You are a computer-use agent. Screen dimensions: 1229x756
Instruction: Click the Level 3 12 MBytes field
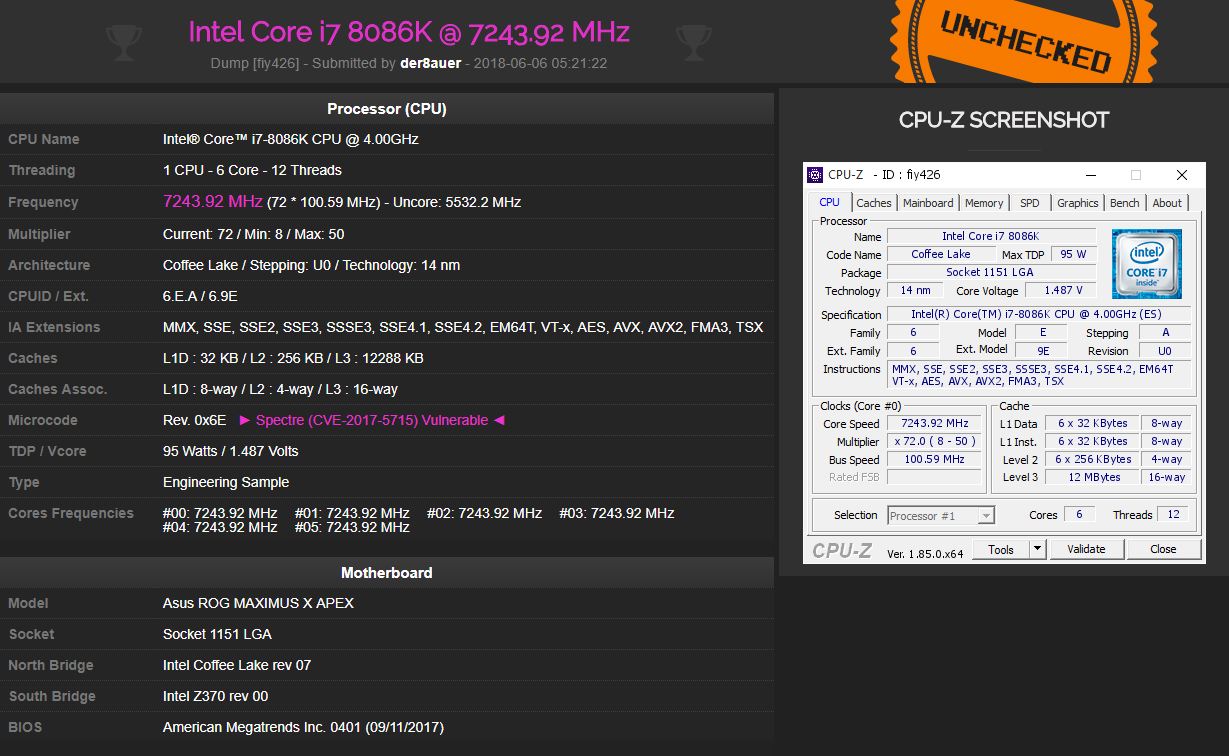[1091, 478]
